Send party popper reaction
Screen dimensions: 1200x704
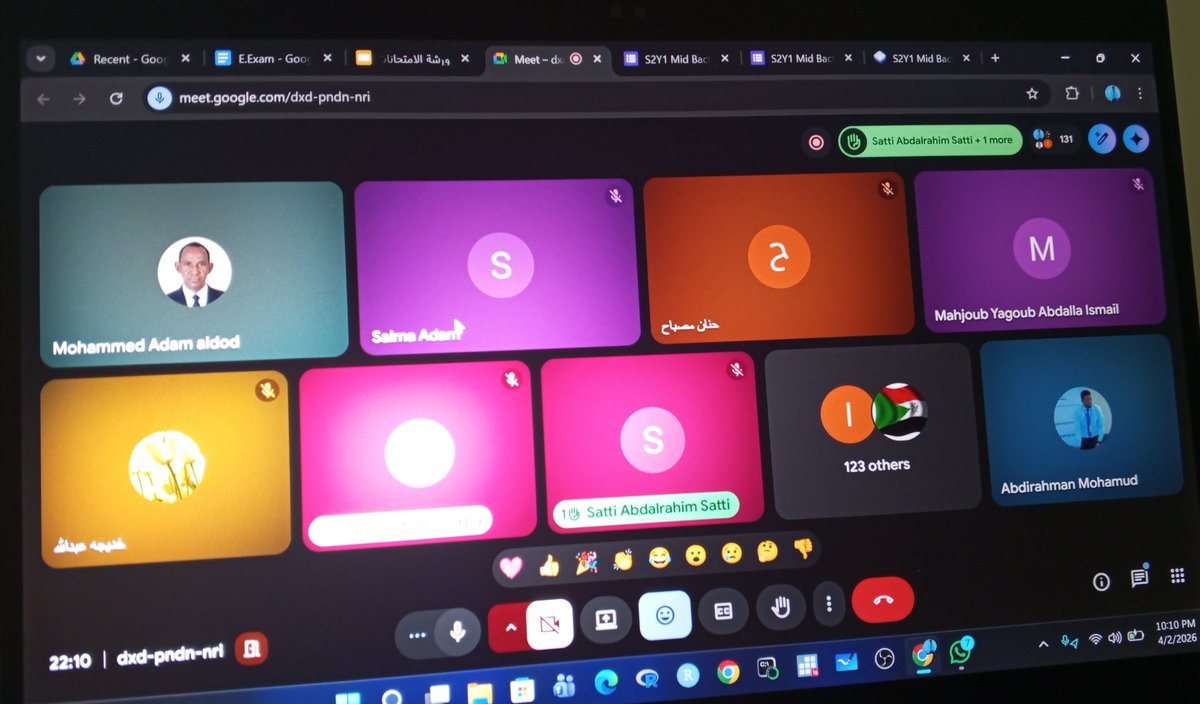586,562
